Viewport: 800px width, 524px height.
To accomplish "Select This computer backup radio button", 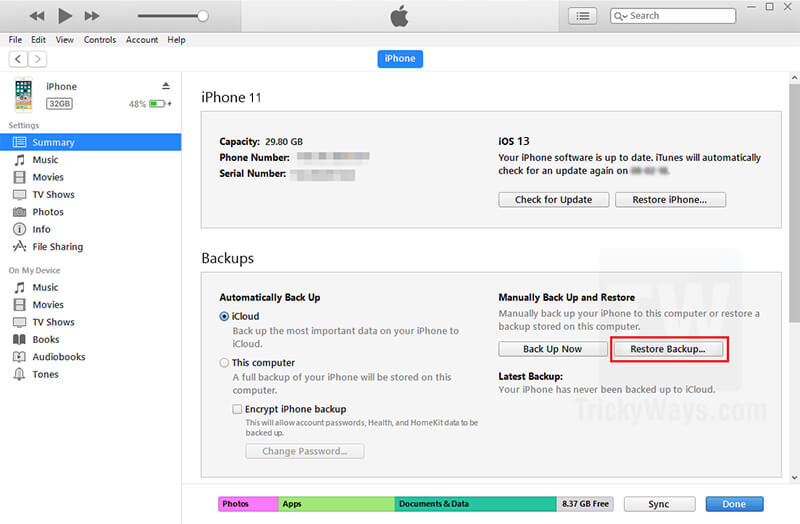I will click(224, 363).
